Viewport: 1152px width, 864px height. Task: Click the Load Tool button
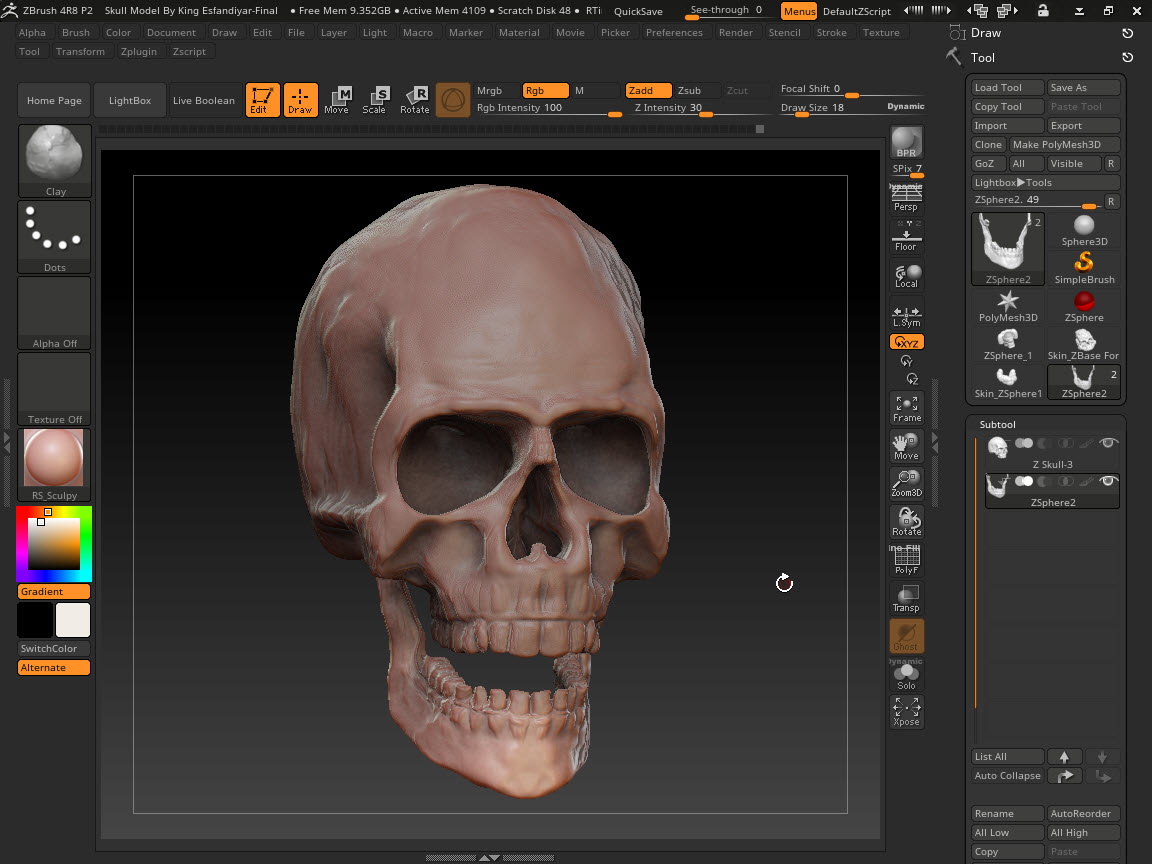[1007, 87]
